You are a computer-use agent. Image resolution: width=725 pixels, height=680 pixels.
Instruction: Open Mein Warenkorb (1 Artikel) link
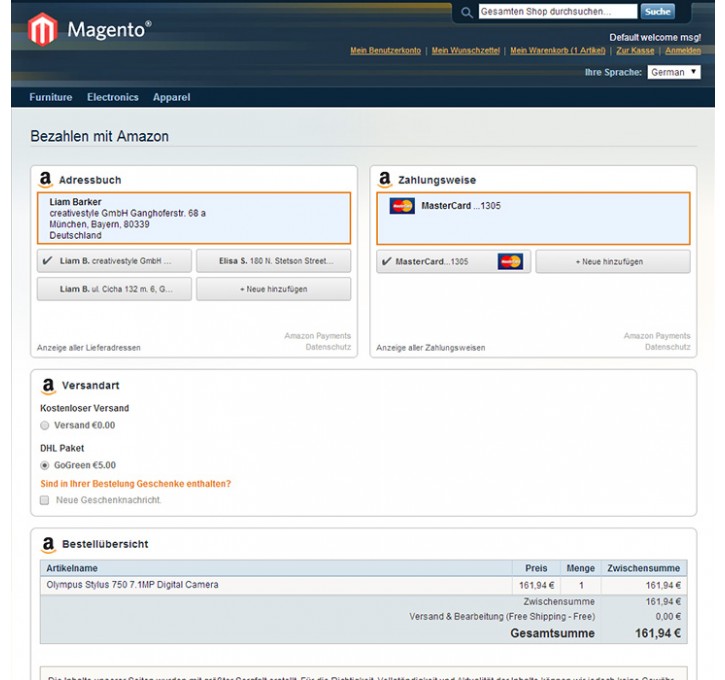(x=558, y=51)
